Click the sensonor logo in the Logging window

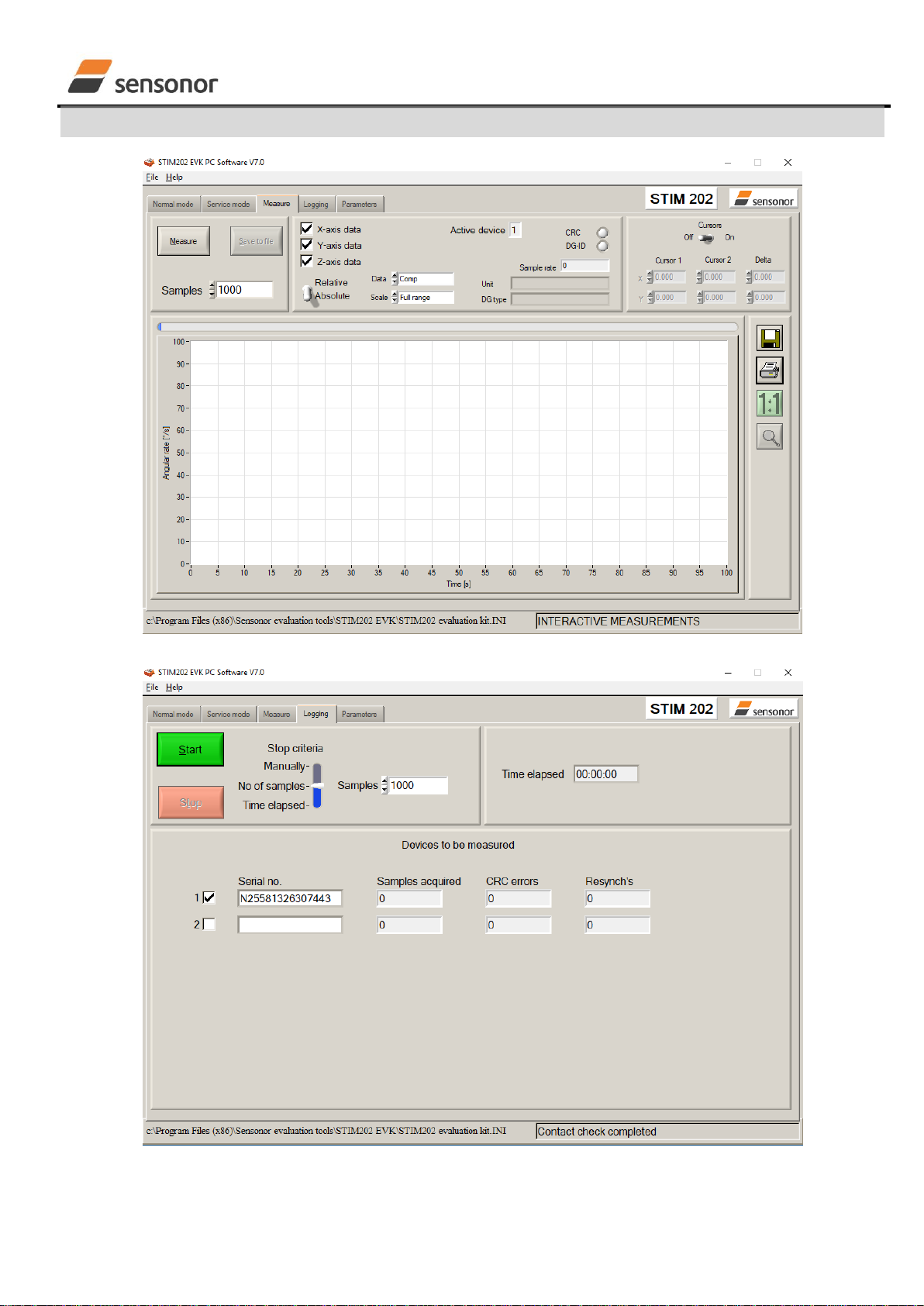pyautogui.click(x=764, y=709)
